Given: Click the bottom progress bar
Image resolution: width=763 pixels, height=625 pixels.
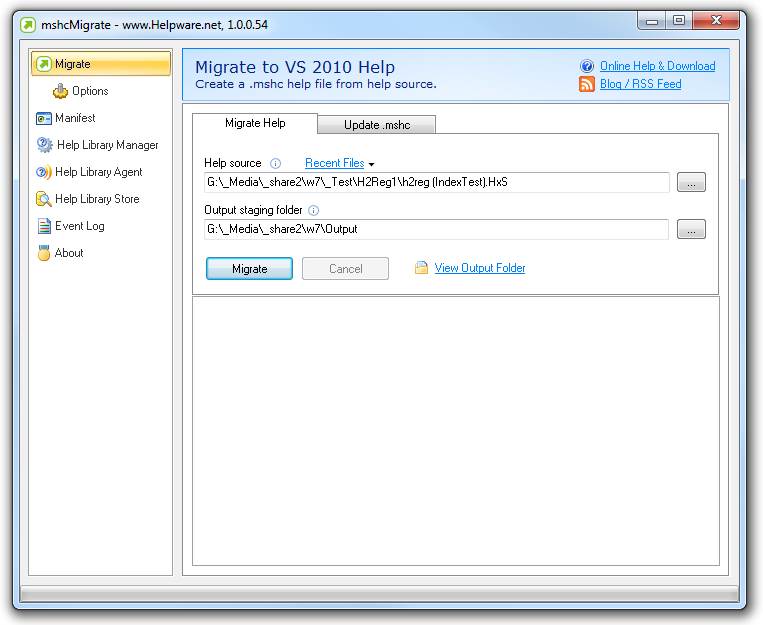Looking at the screenshot, I should point(380,594).
